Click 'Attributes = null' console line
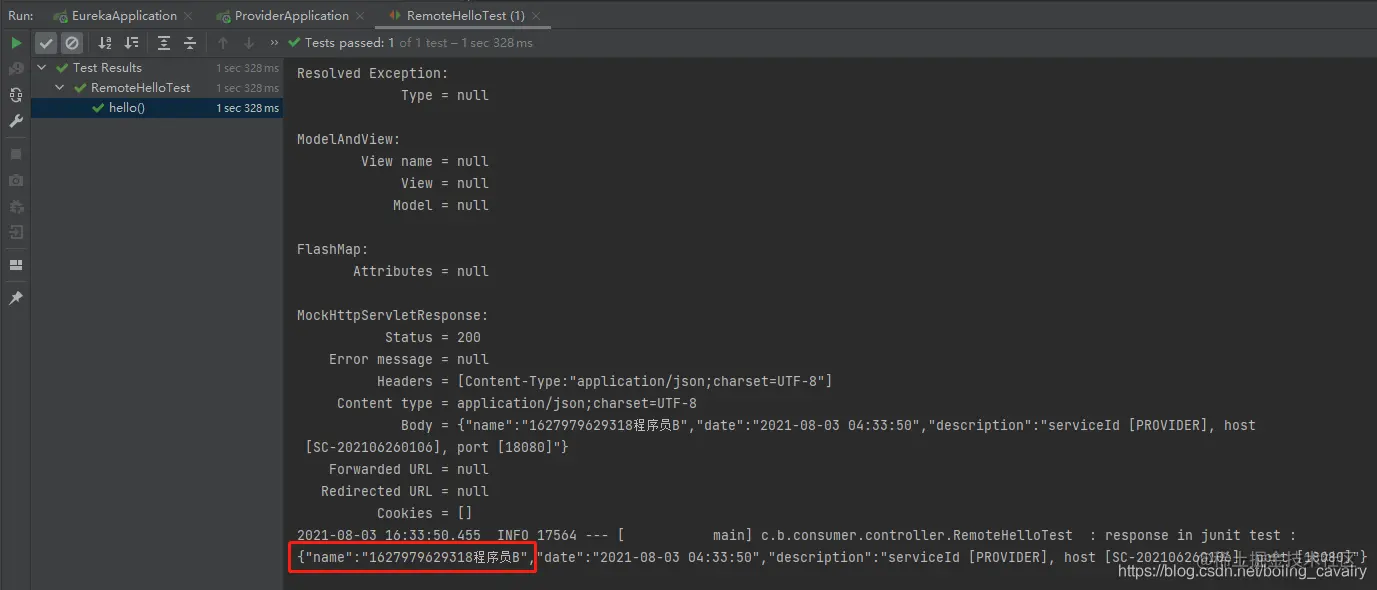The width and height of the screenshot is (1377, 590). (421, 271)
